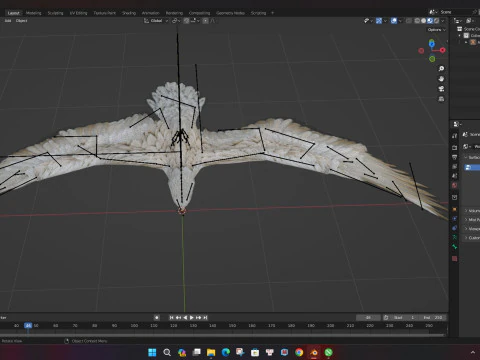Open Options dropdown in viewport

click(437, 30)
